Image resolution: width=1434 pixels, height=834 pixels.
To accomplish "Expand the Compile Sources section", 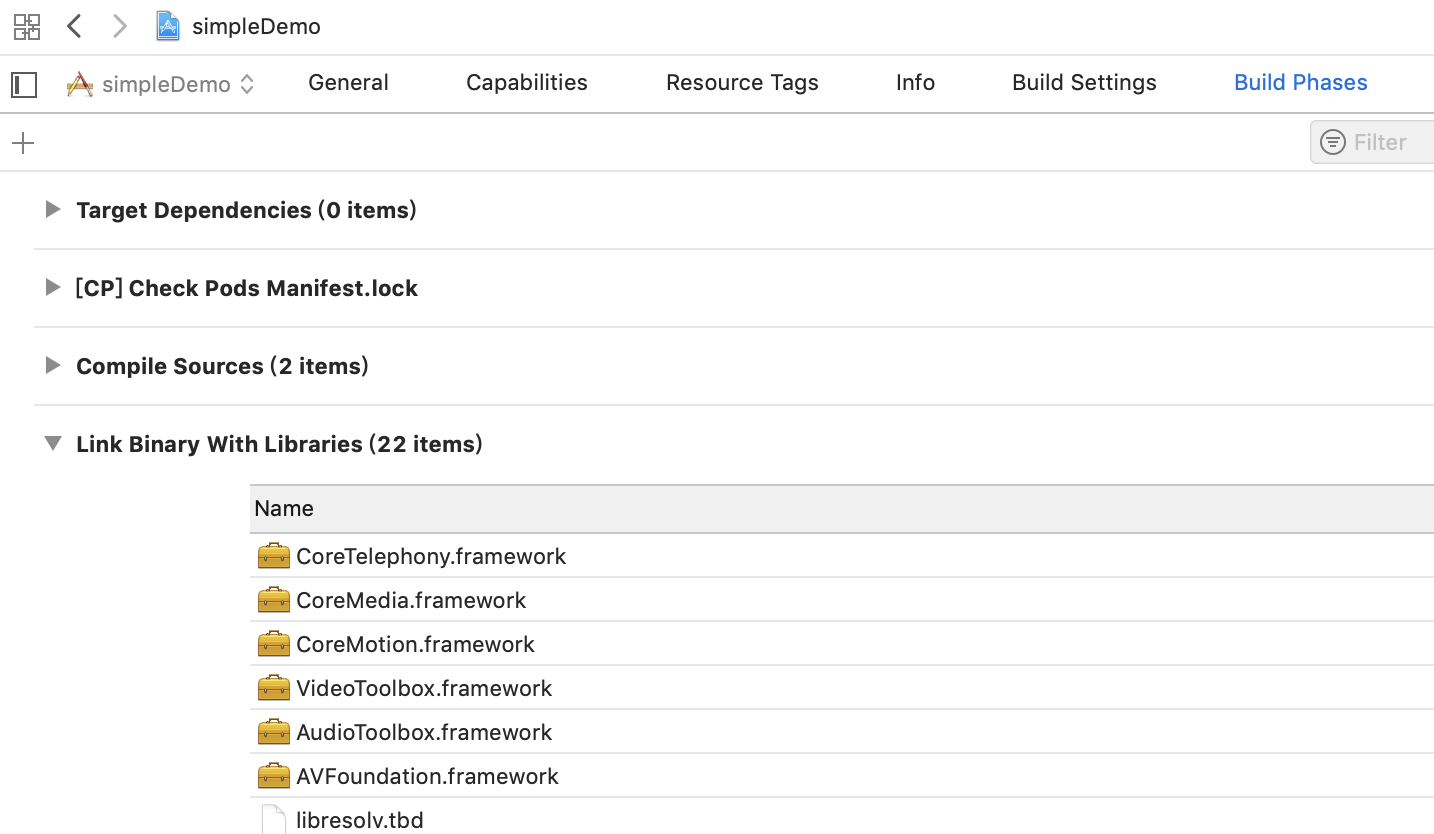I will (53, 365).
